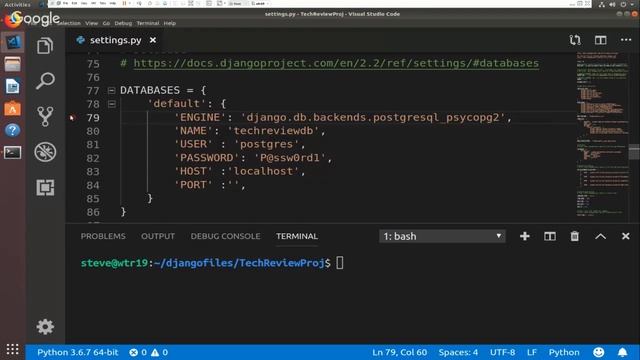Split the editor using the split icon
Image resolution: width=640 pixels, height=360 pixels.
pos(600,40)
